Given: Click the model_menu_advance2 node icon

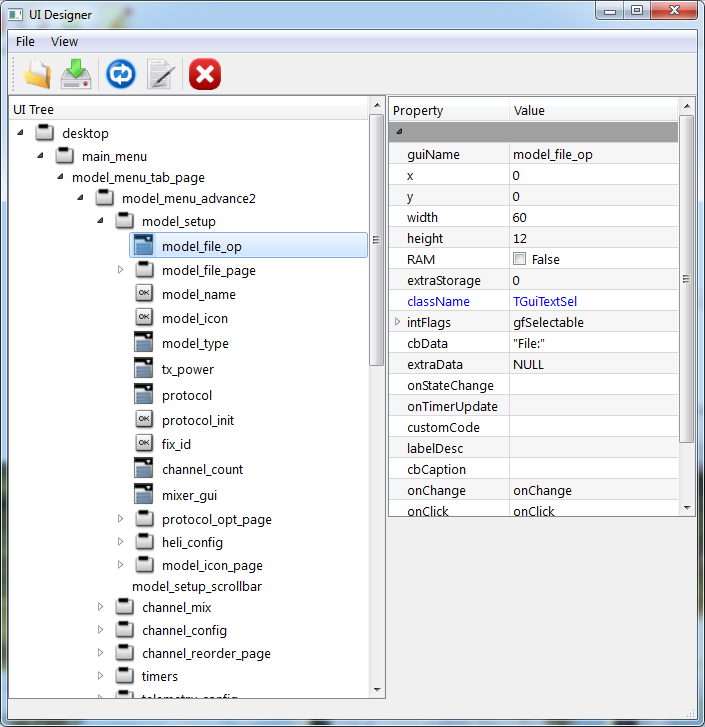Looking at the screenshot, I should [x=104, y=198].
